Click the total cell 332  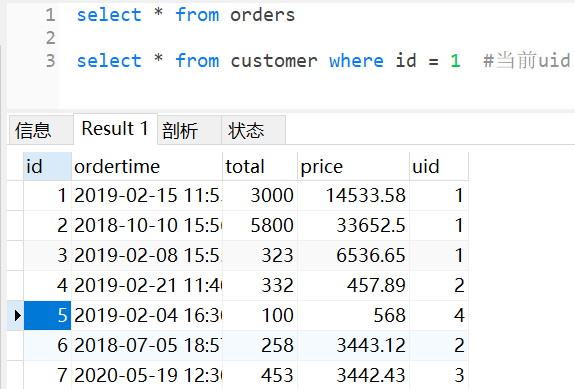(x=260, y=285)
